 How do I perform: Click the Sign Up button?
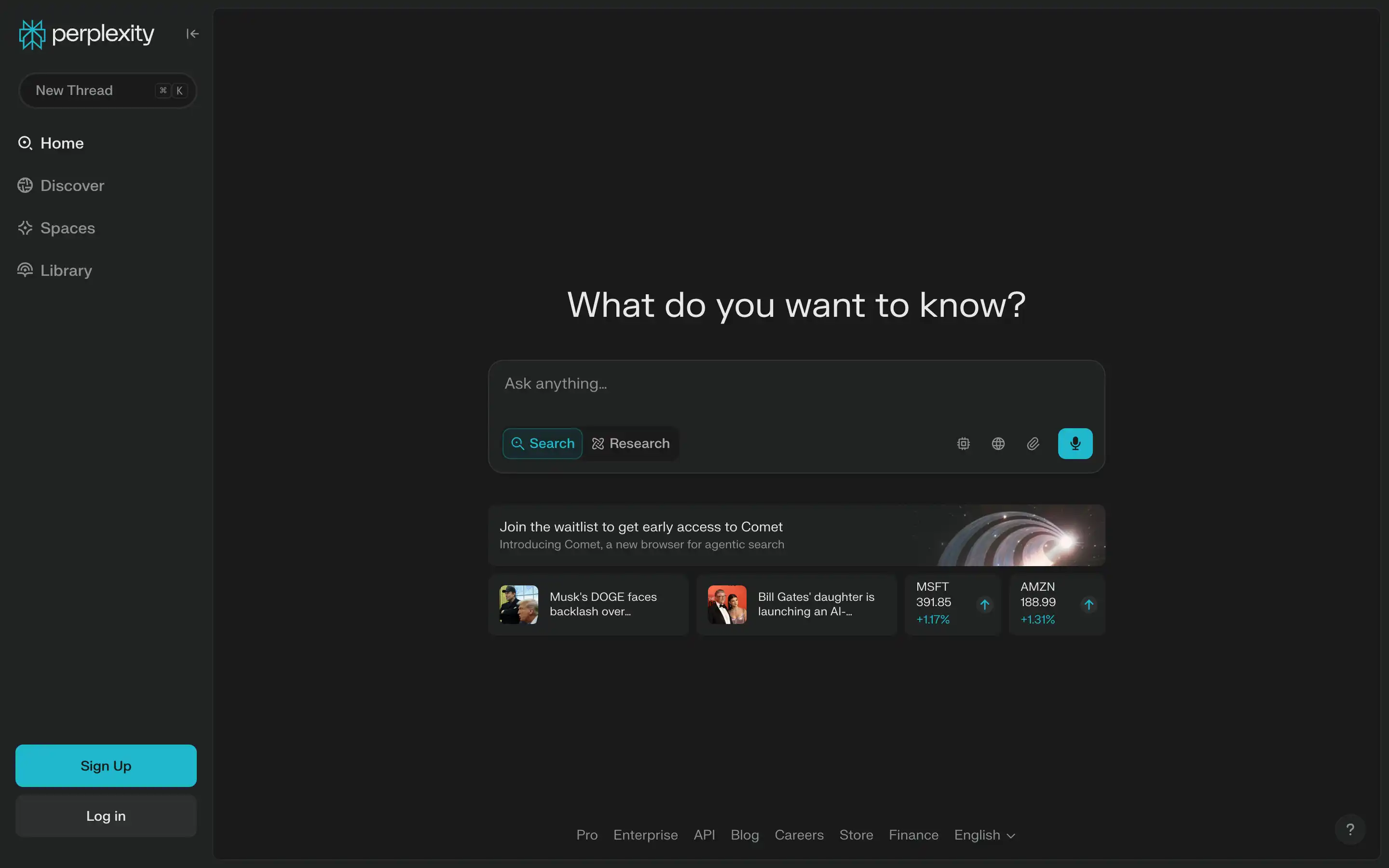click(x=106, y=766)
